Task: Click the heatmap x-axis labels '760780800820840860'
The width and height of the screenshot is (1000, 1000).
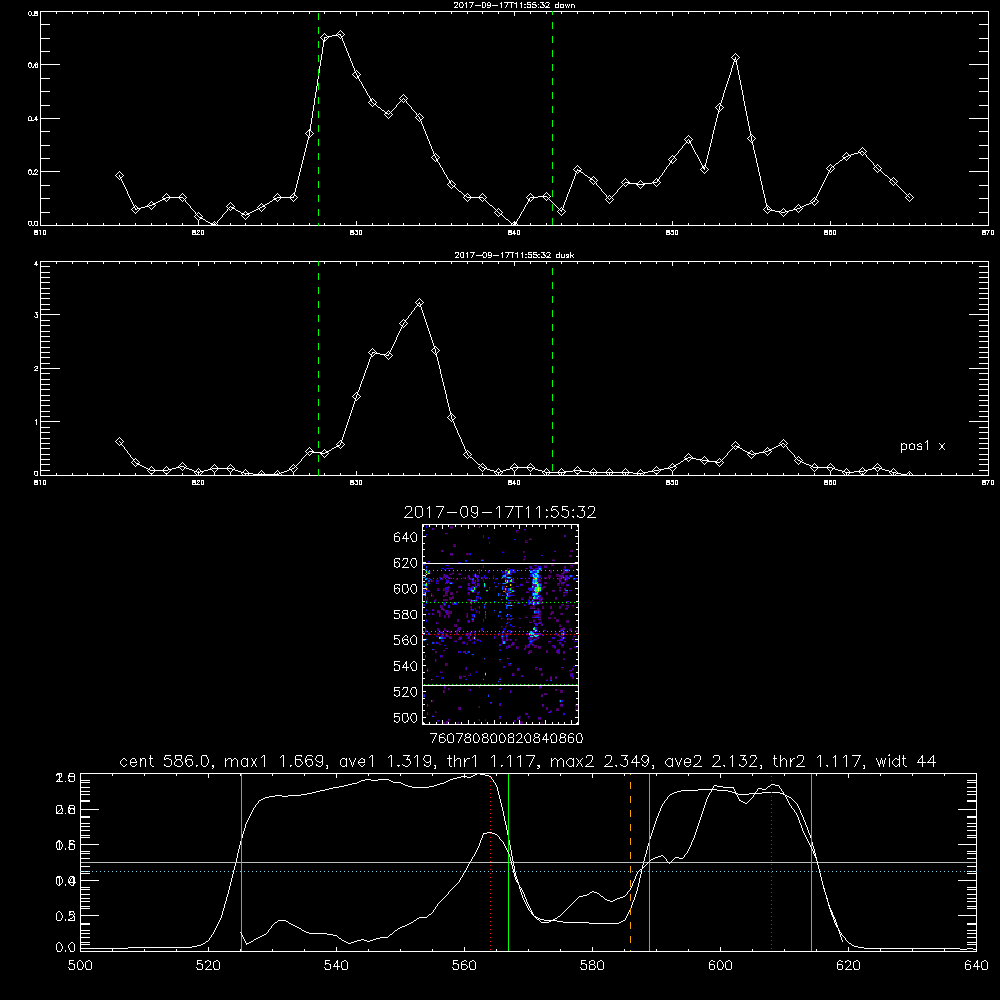Action: point(506,738)
